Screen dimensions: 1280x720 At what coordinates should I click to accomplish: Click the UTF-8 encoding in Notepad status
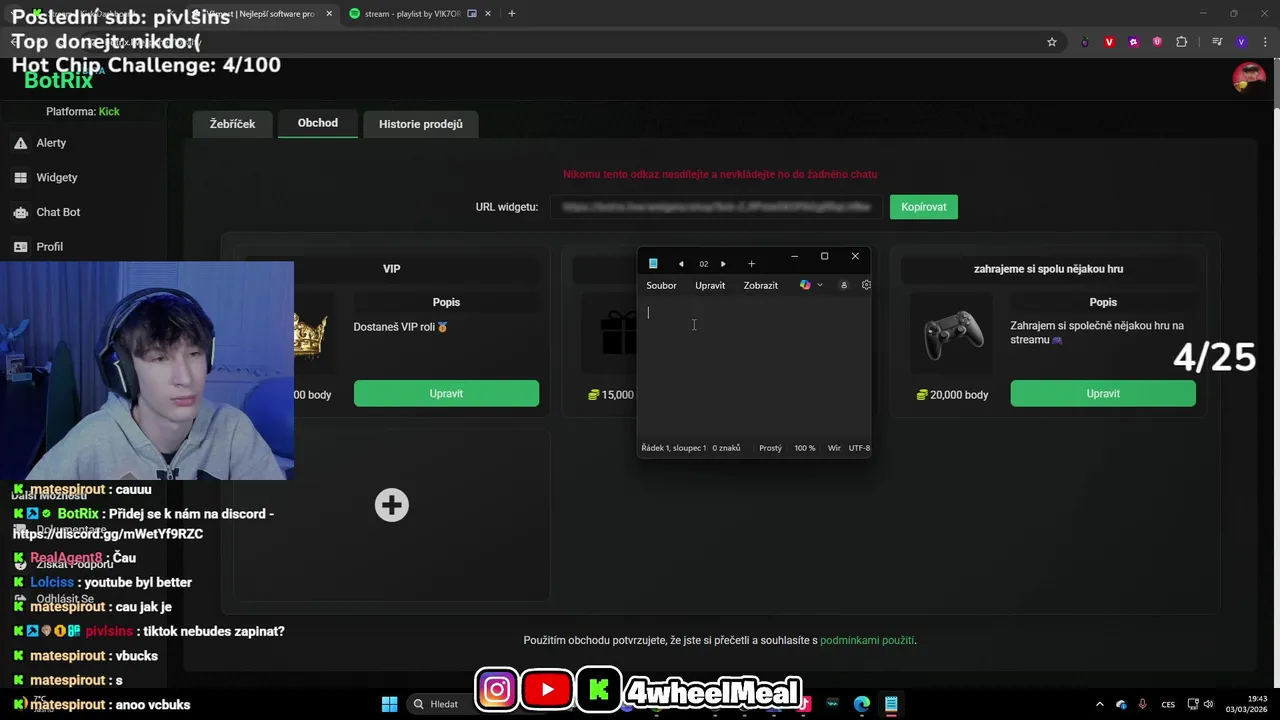[859, 448]
